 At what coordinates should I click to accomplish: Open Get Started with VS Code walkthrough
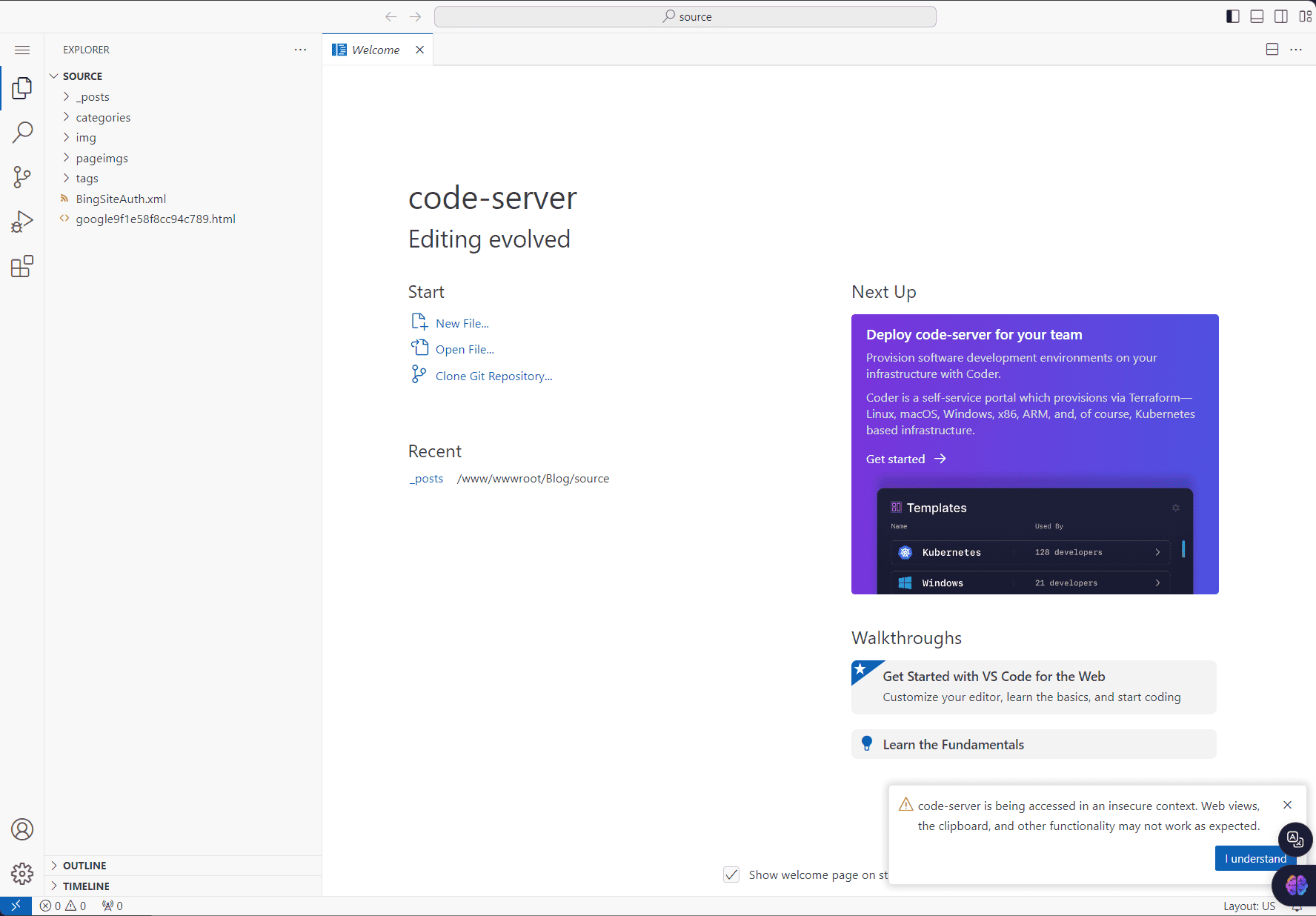(1034, 687)
